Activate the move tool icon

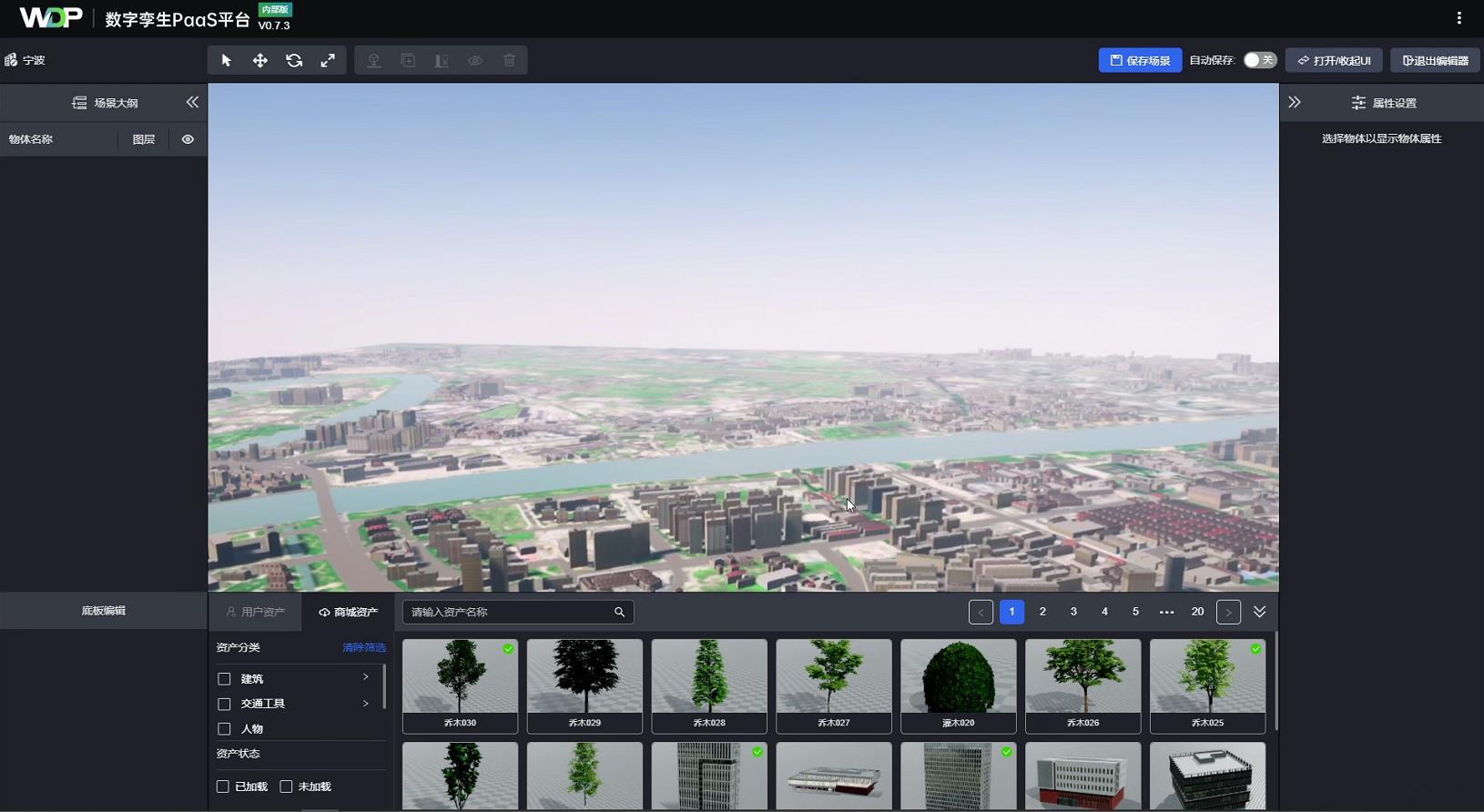260,60
